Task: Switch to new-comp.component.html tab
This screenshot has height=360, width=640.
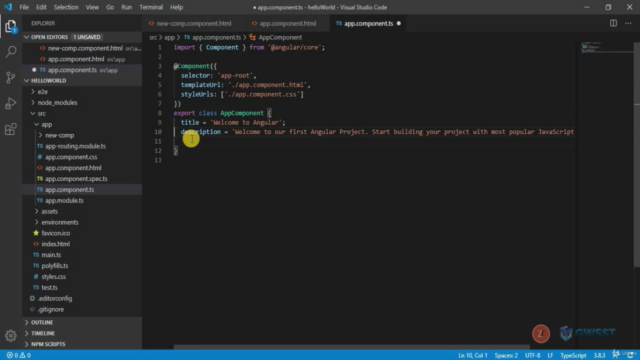Action: tap(193, 23)
